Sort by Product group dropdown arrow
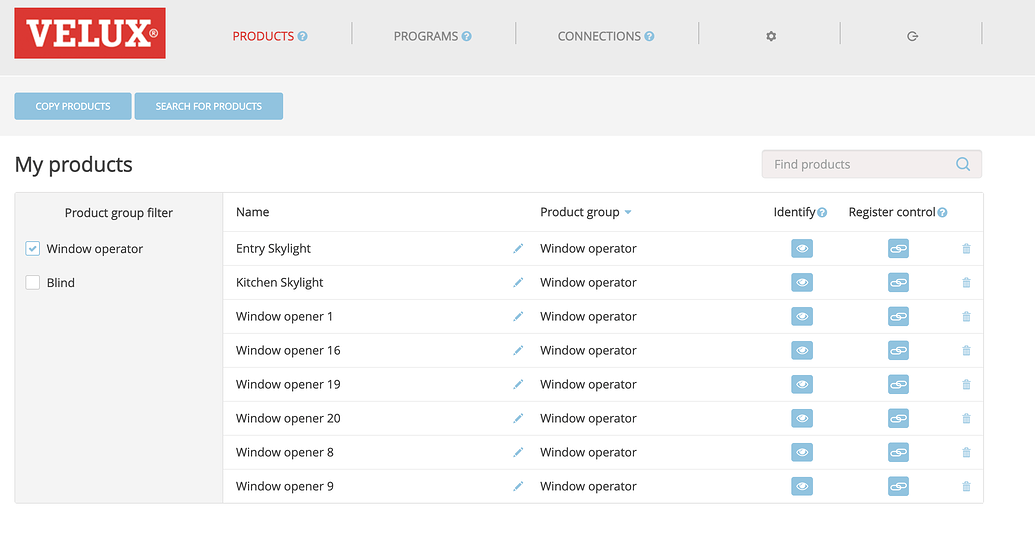The width and height of the screenshot is (1035, 540). pos(628,213)
